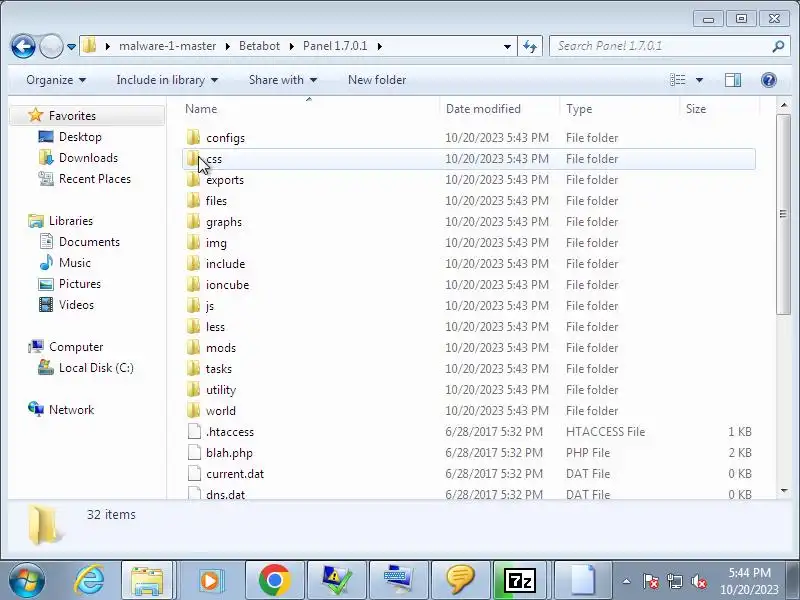
Task: Open Include in library menu
Action: pos(167,80)
